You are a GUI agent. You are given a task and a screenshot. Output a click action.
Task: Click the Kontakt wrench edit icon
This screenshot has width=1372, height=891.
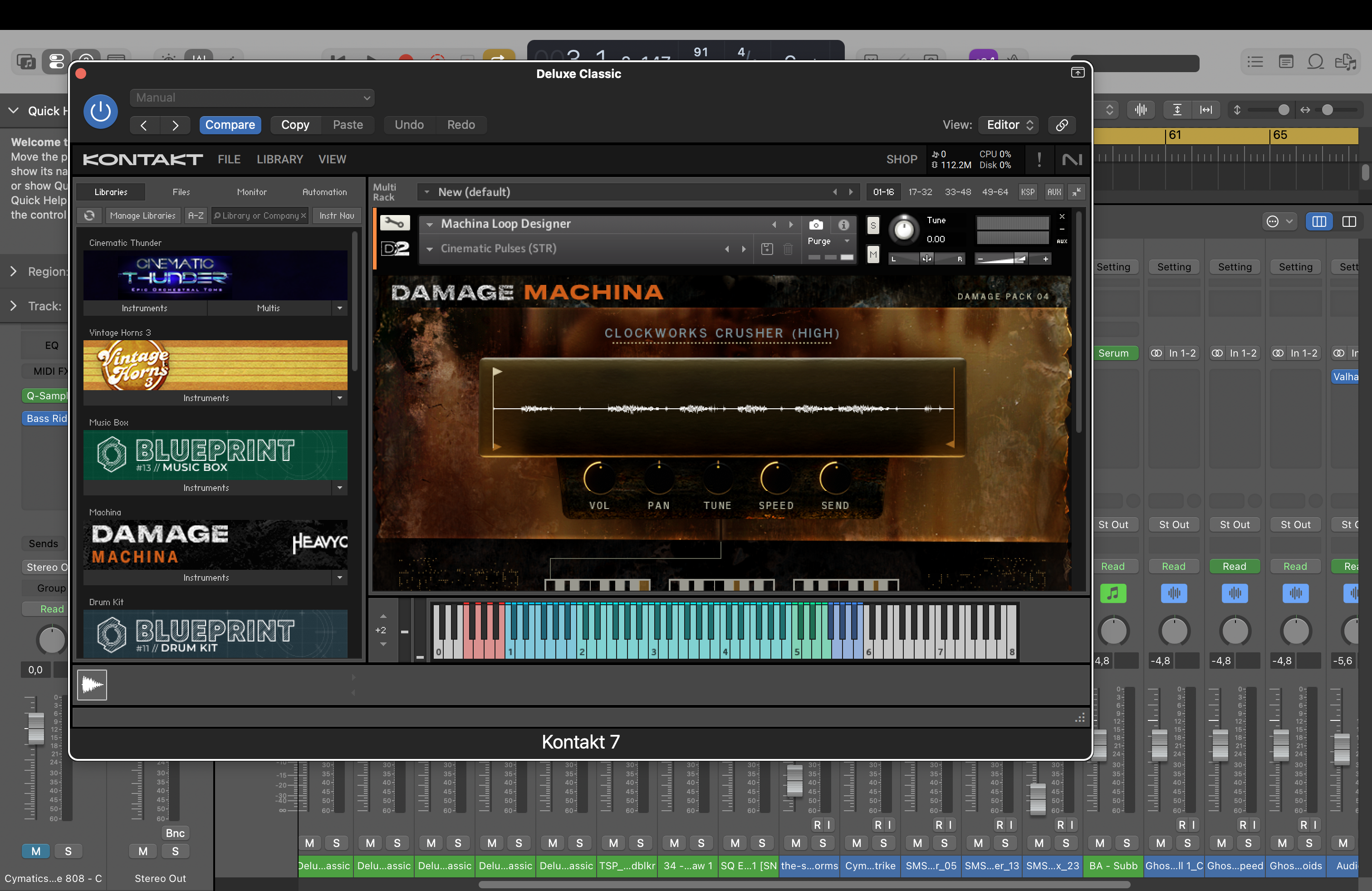[x=395, y=222]
